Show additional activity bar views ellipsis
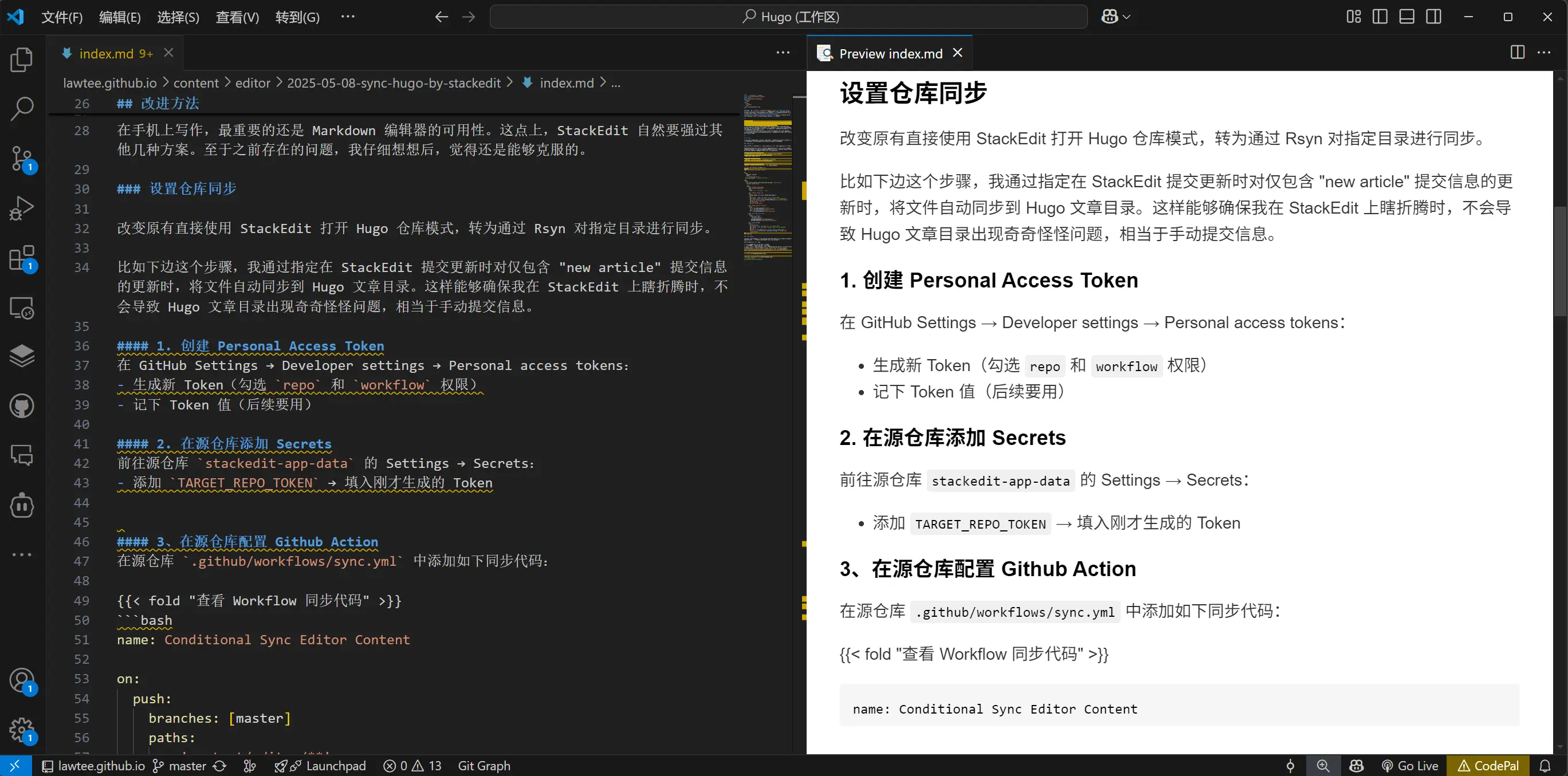Screen dimensions: 1568x776 pos(22,554)
